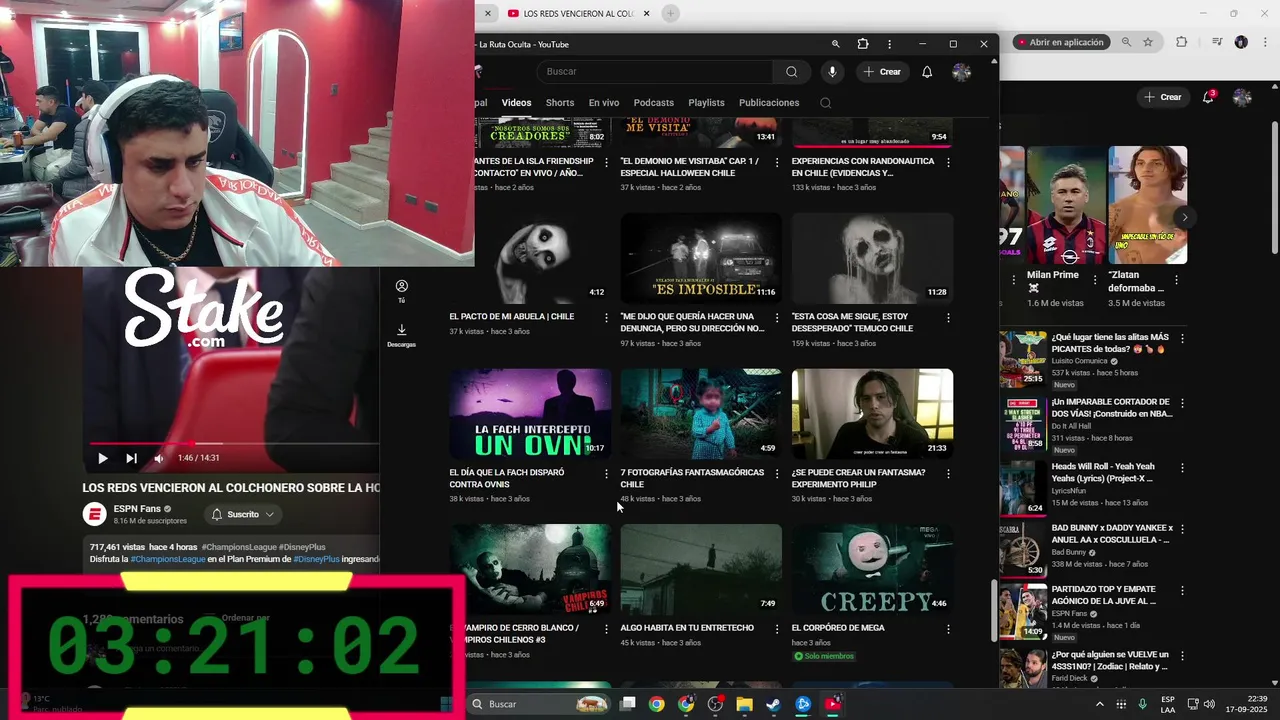This screenshot has height=720, width=1280.
Task: Open options menu for 7 FOTOGRAFÍAS FANTASMAGÓRICAS video
Action: coord(777,473)
